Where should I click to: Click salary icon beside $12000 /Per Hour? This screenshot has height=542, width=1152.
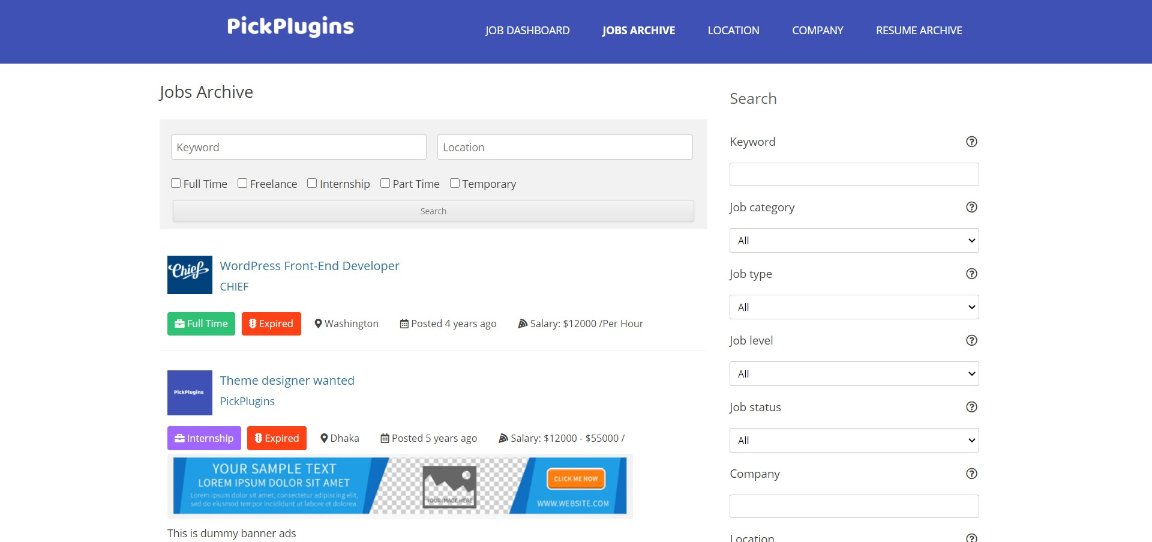point(523,324)
